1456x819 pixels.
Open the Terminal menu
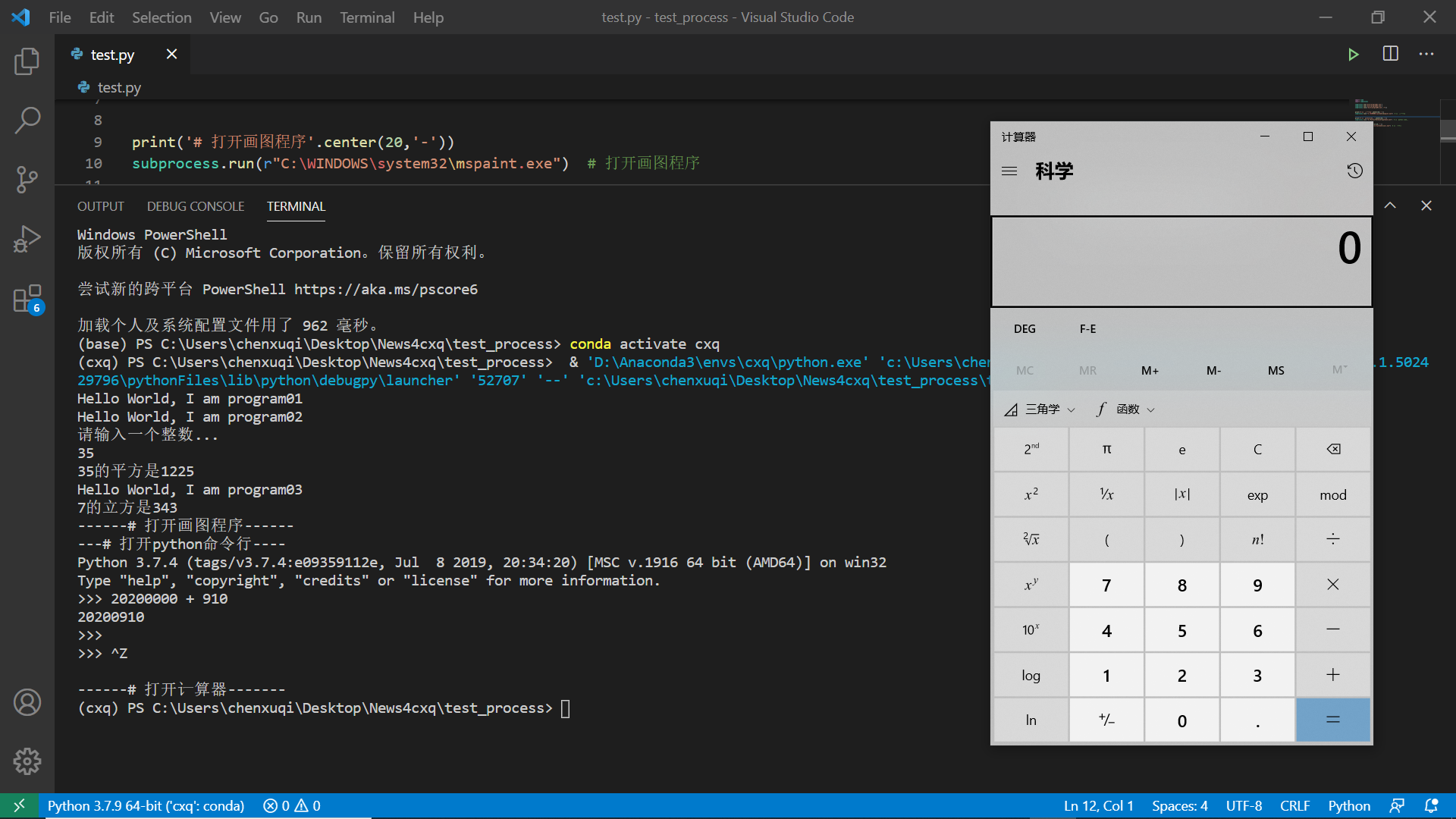pyautogui.click(x=367, y=17)
